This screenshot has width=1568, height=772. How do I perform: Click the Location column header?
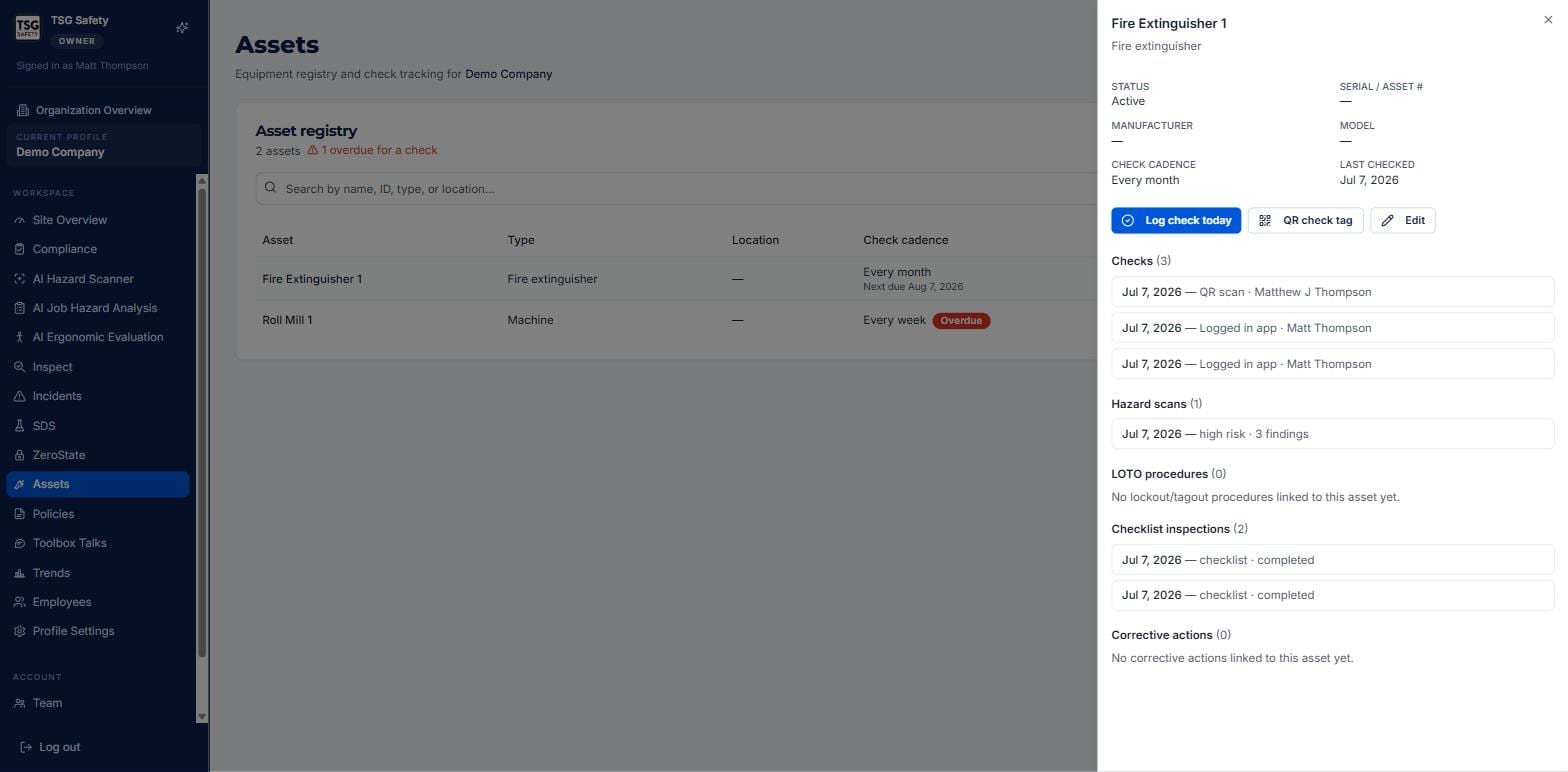(x=755, y=240)
